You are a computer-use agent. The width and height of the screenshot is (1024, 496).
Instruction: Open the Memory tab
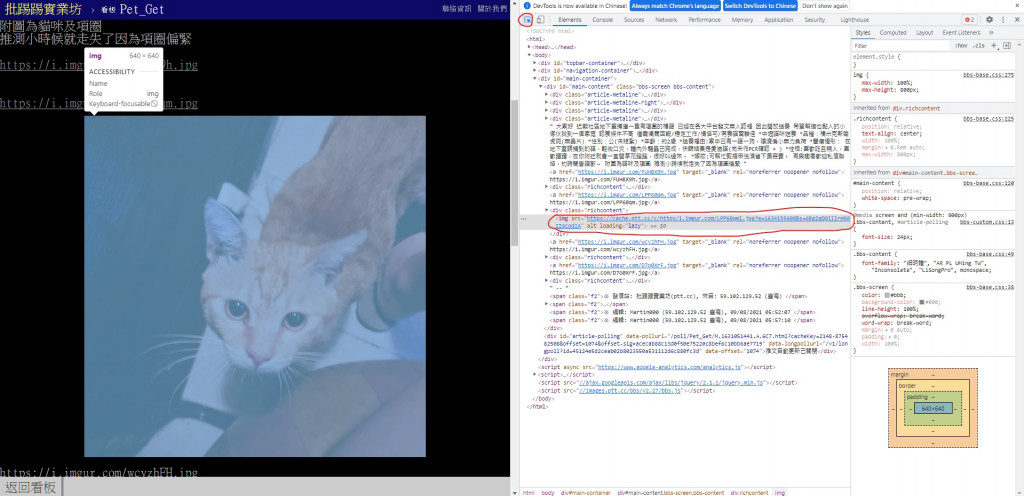(x=742, y=20)
